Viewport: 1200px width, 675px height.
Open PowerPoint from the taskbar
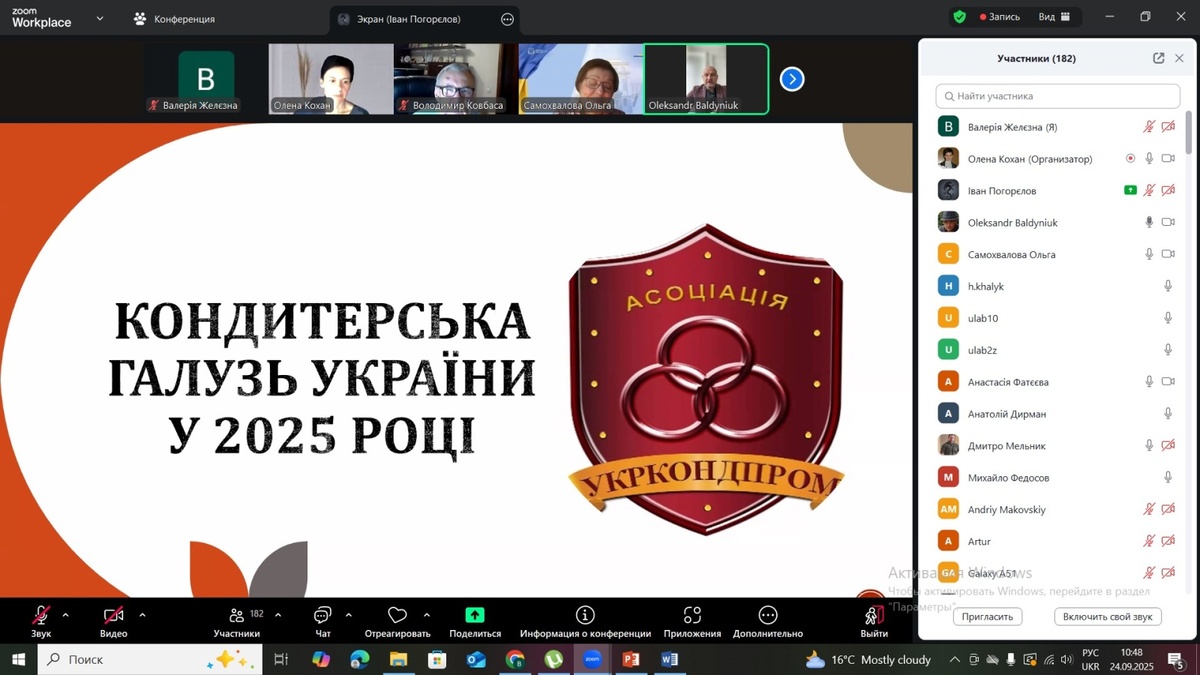(x=631, y=659)
